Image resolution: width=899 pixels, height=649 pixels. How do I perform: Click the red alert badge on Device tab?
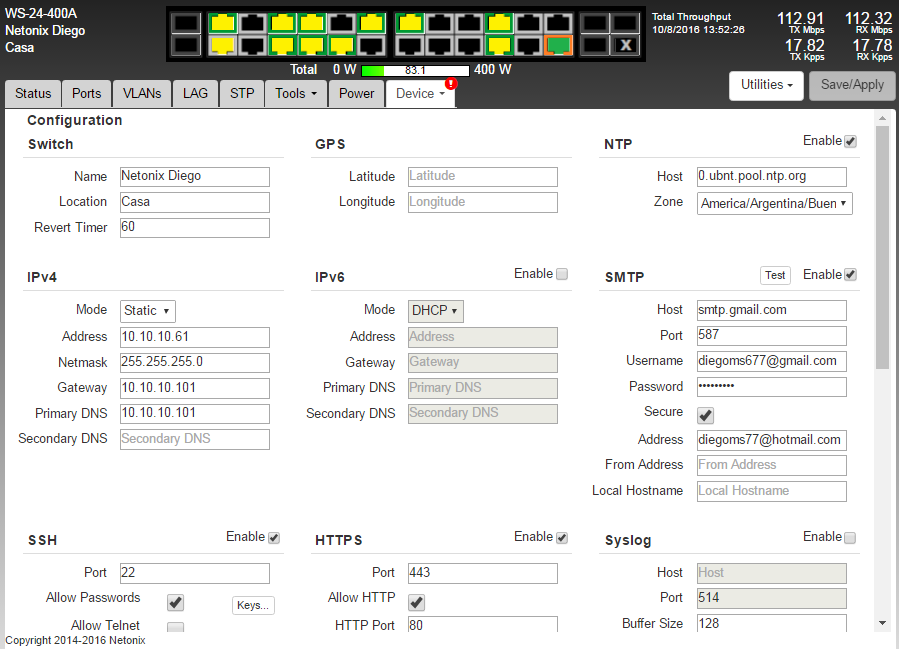pyautogui.click(x=450, y=84)
